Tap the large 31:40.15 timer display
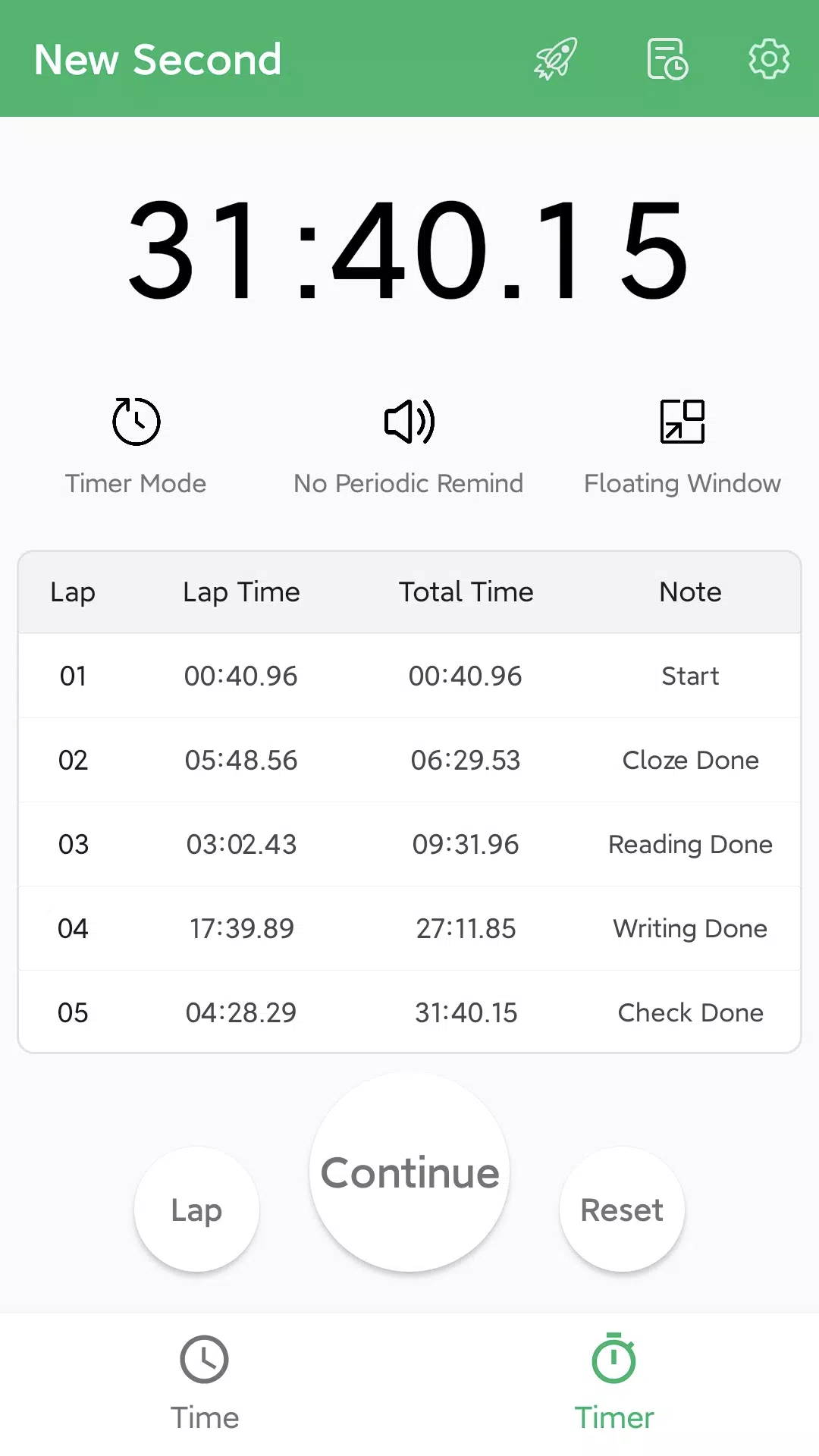 (x=409, y=250)
